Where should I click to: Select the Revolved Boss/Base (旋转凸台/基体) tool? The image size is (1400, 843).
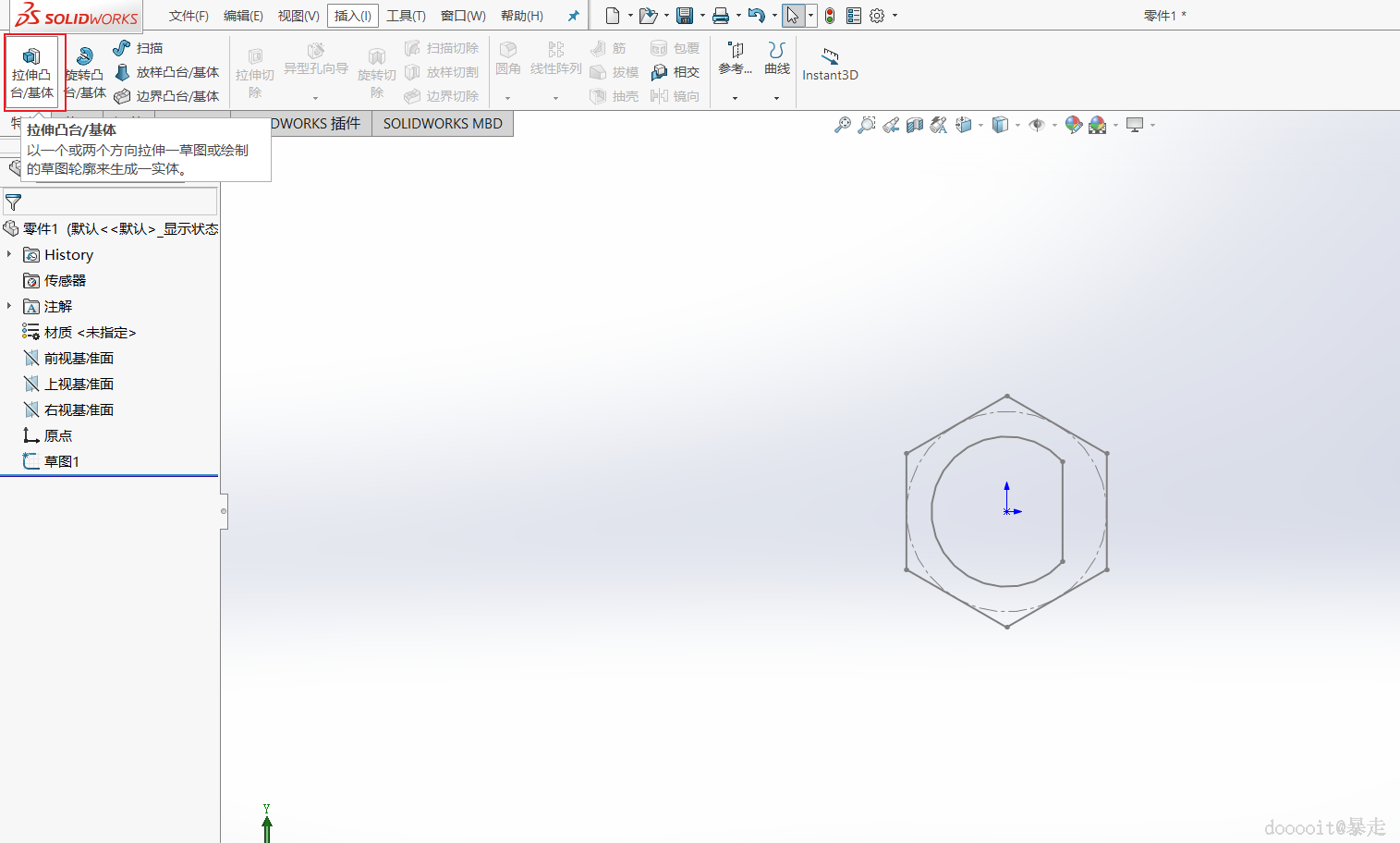[x=85, y=72]
